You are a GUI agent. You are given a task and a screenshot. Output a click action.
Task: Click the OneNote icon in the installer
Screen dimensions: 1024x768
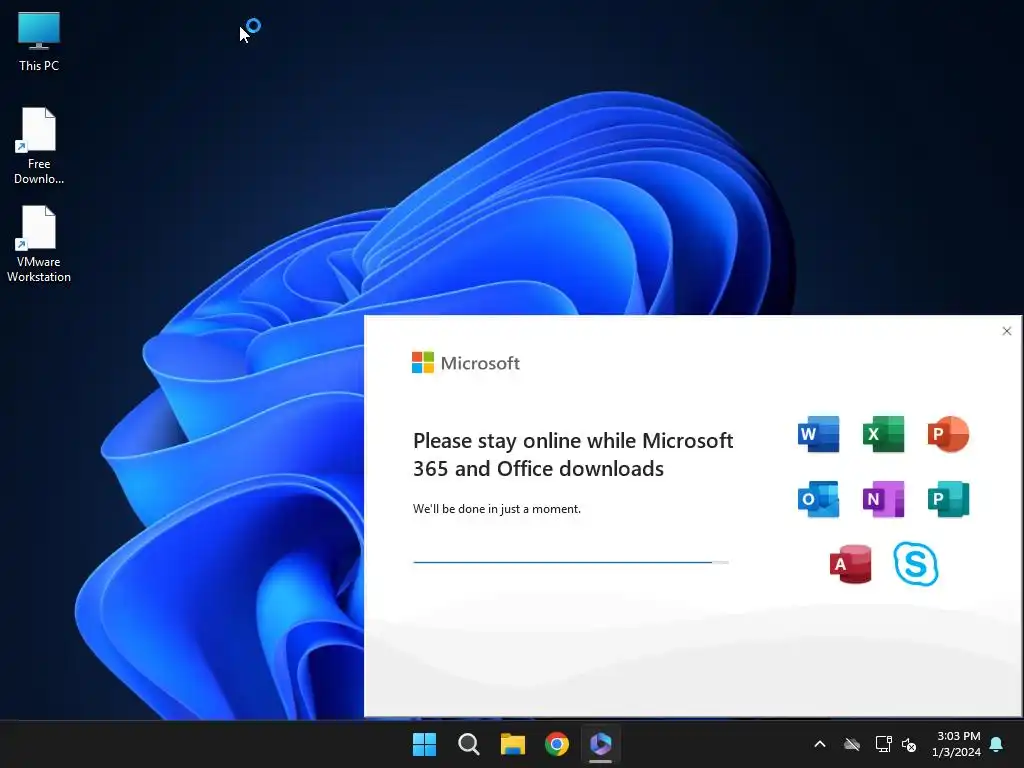click(883, 500)
